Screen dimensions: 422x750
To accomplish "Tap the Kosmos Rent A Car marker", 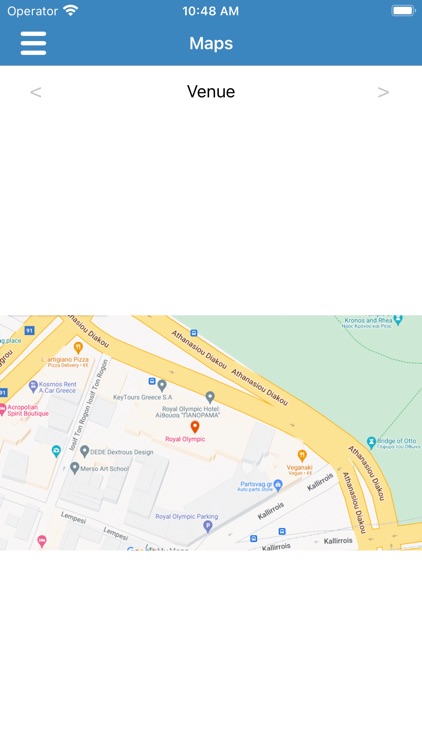I will tap(33, 386).
